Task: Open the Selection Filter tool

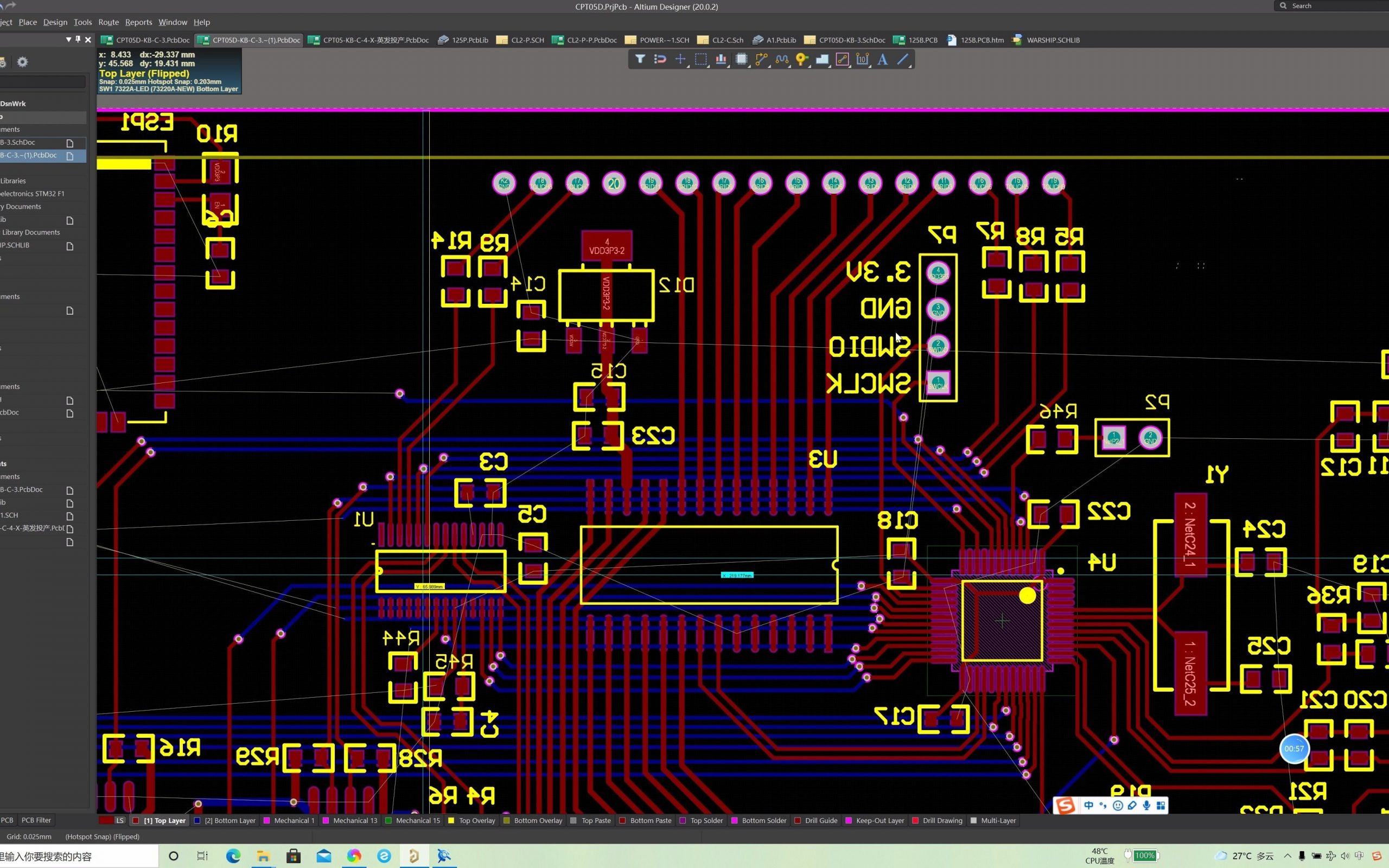Action: 639,59
